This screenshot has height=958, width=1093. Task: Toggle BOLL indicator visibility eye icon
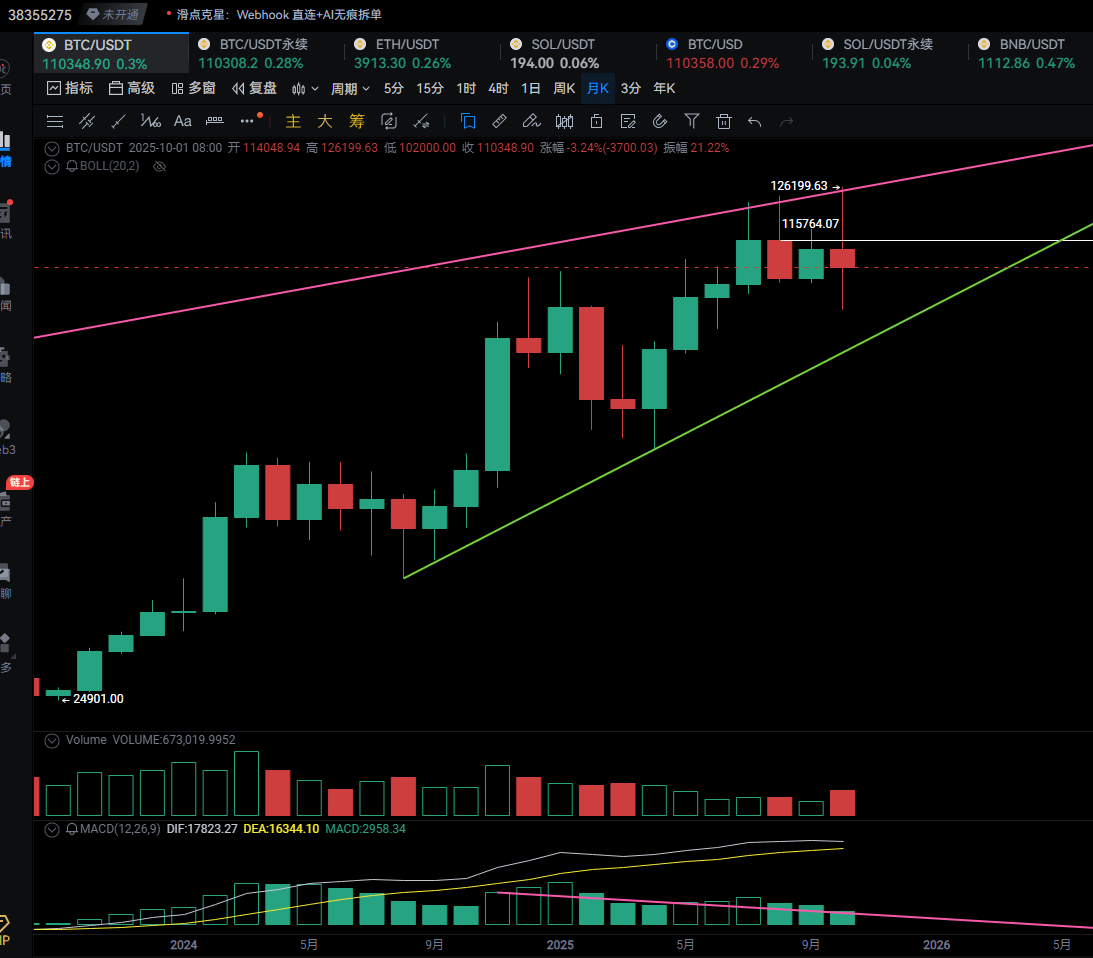pos(158,166)
